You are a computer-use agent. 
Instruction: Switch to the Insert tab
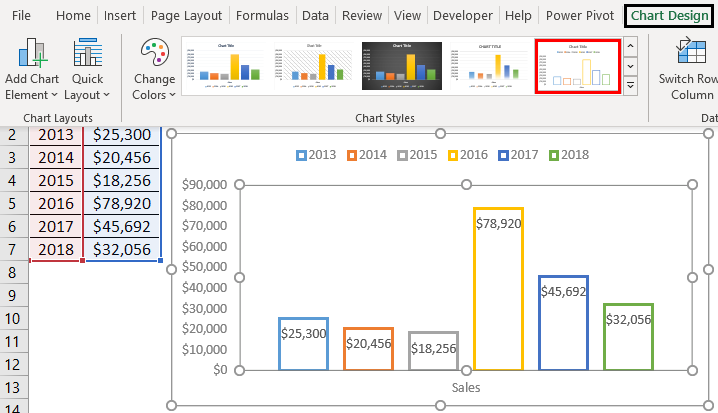pos(120,16)
